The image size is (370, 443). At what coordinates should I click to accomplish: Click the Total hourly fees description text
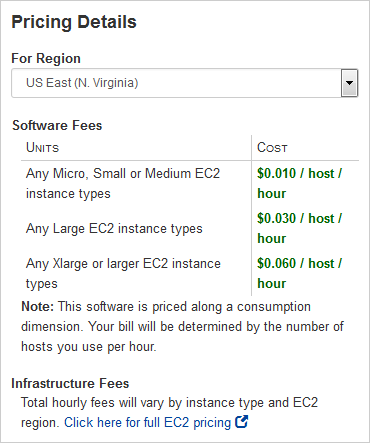pyautogui.click(x=169, y=412)
